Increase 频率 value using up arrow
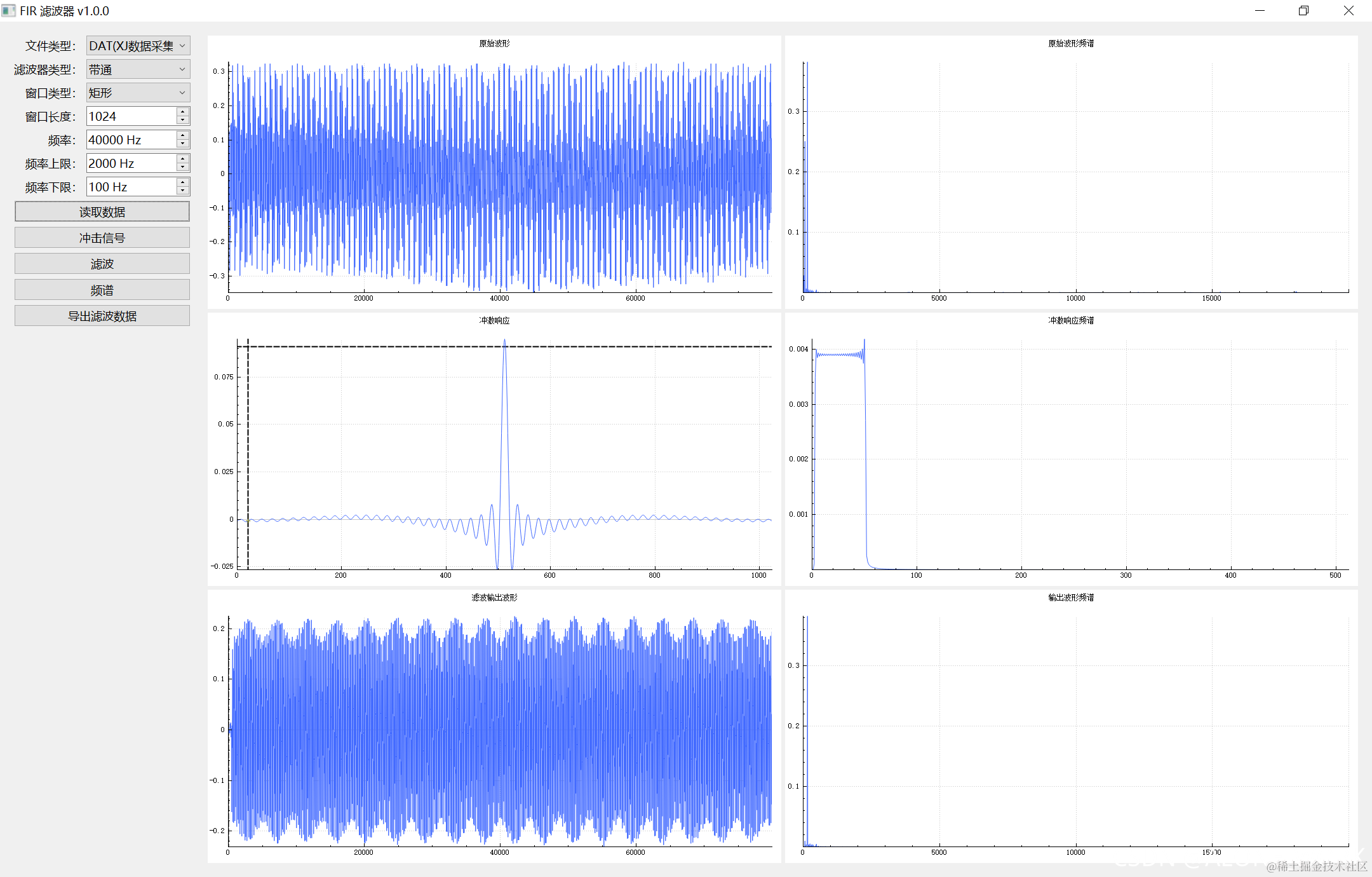Screen dimensions: 1372x877 coord(183,135)
